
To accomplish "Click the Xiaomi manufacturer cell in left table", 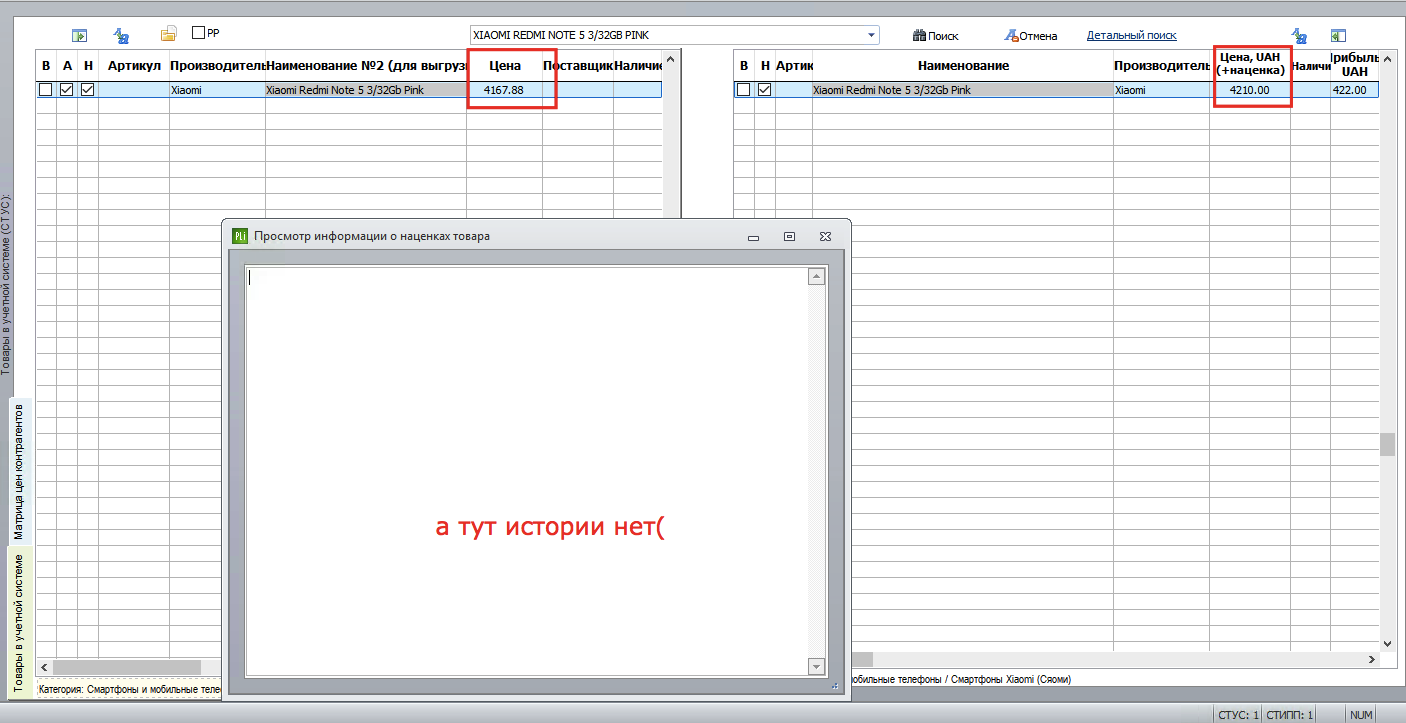I will 217,90.
